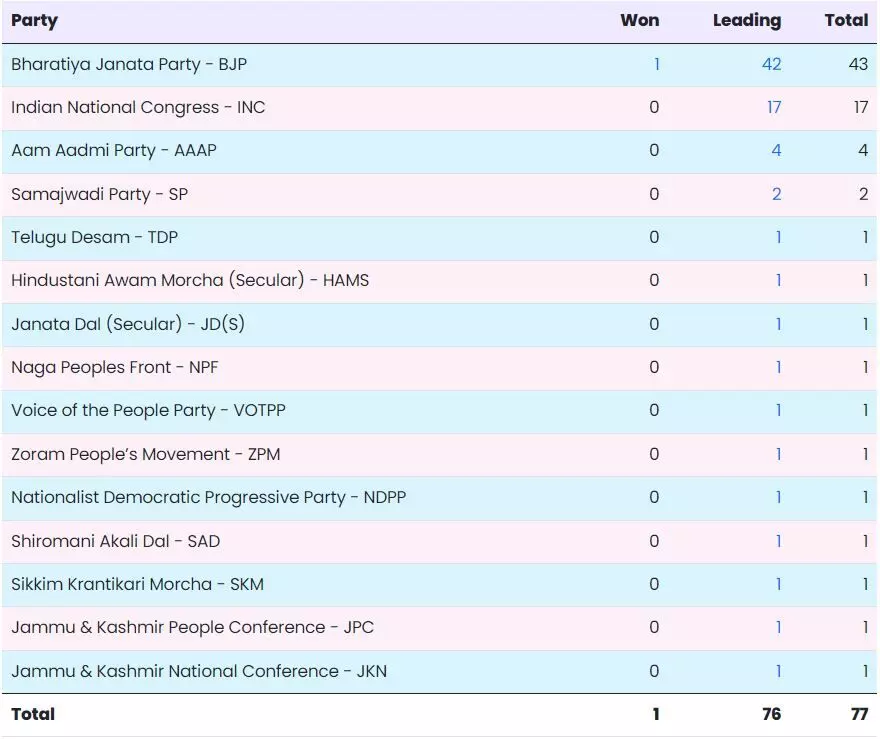
Task: Select Aam Aadmi Party - AAAP name
Action: (x=114, y=150)
